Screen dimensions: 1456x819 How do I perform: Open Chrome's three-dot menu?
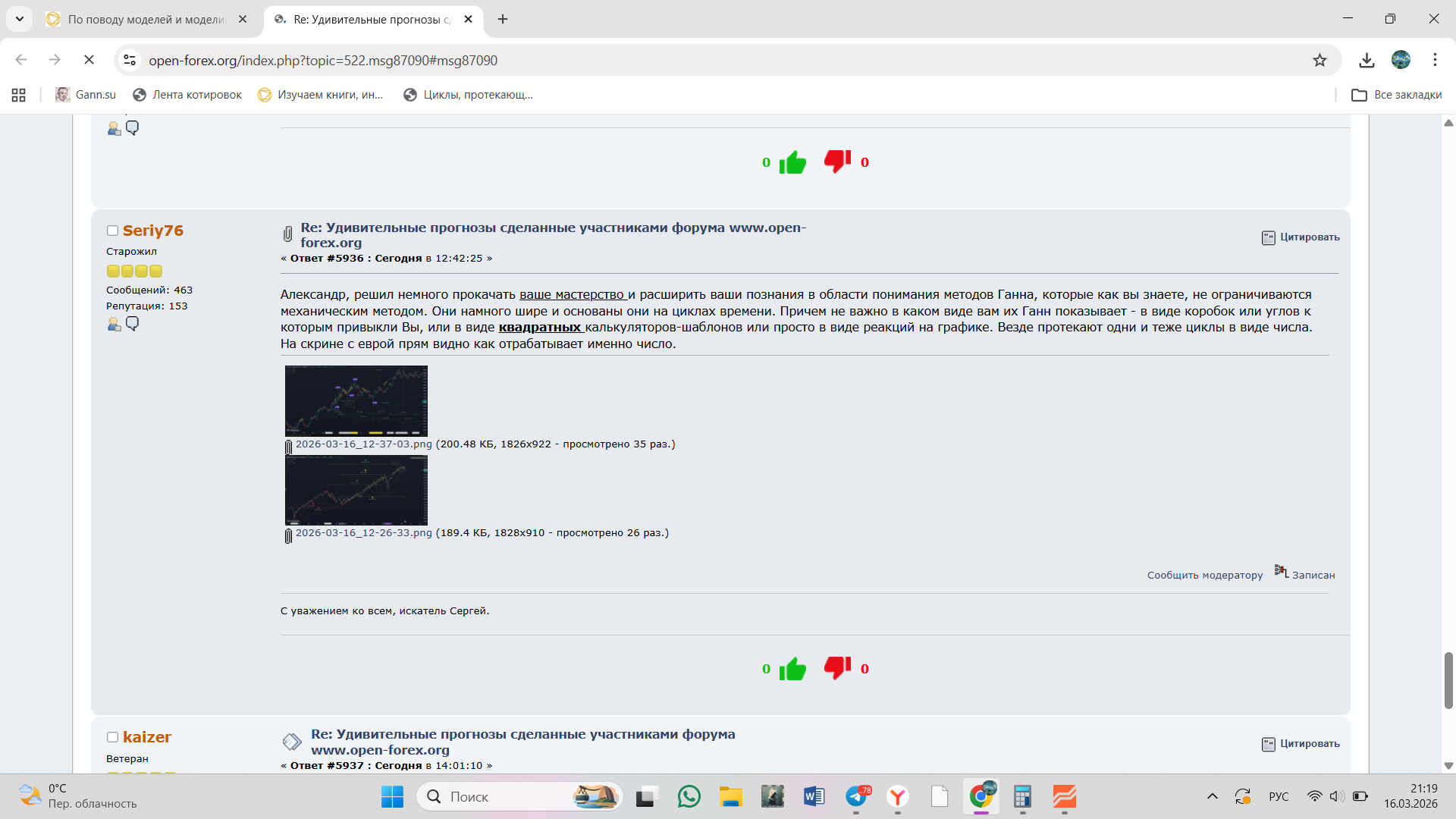(x=1435, y=60)
